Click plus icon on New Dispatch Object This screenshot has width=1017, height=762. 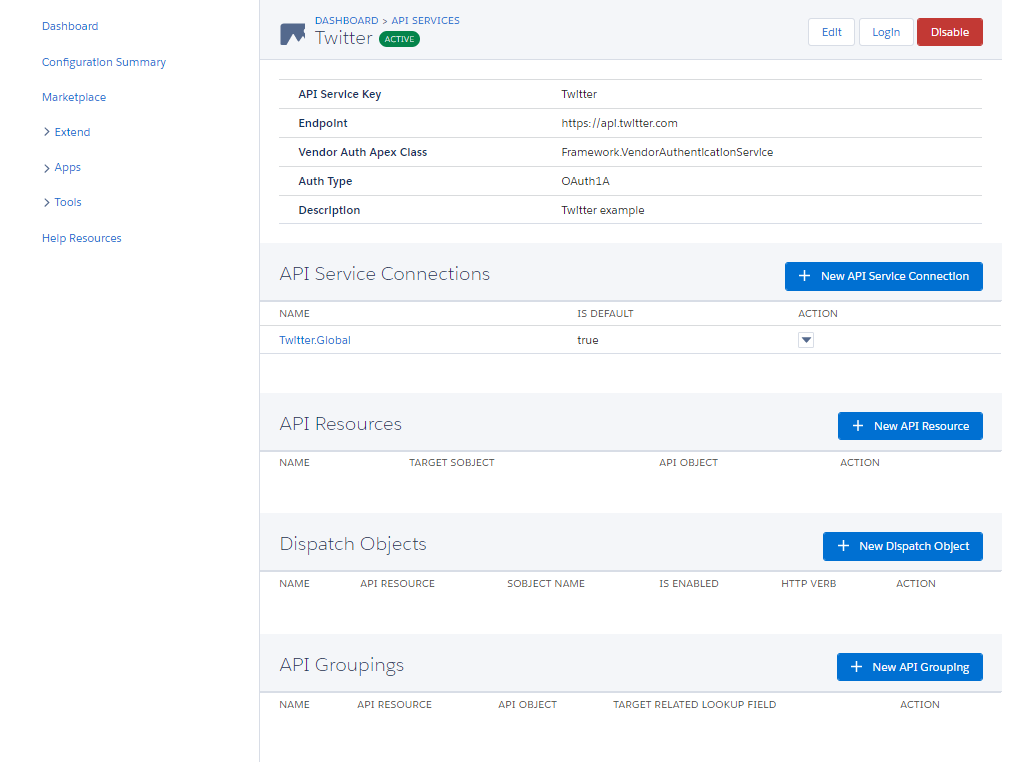(x=843, y=546)
